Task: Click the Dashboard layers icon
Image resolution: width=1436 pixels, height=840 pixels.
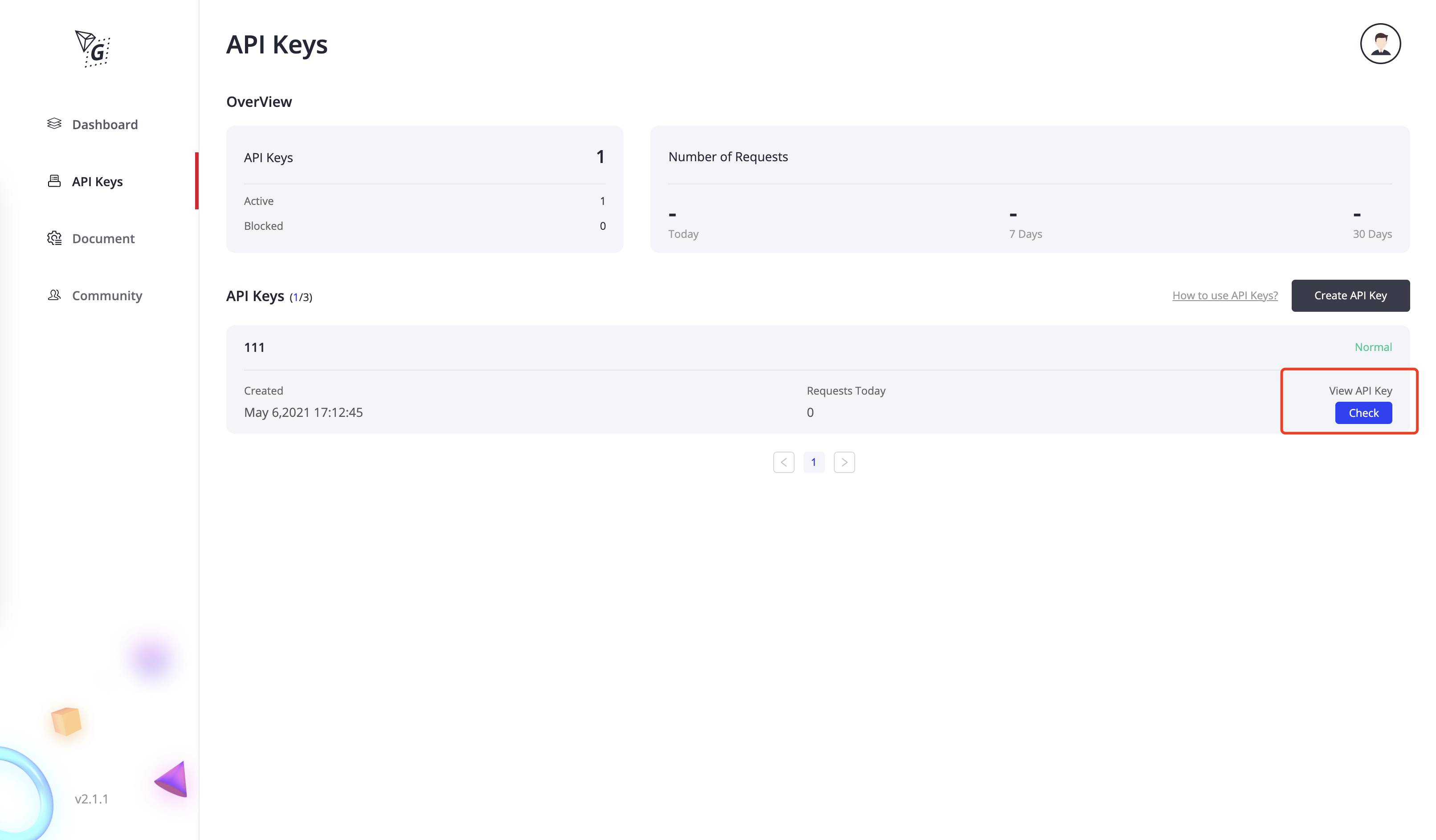Action: tap(54, 124)
